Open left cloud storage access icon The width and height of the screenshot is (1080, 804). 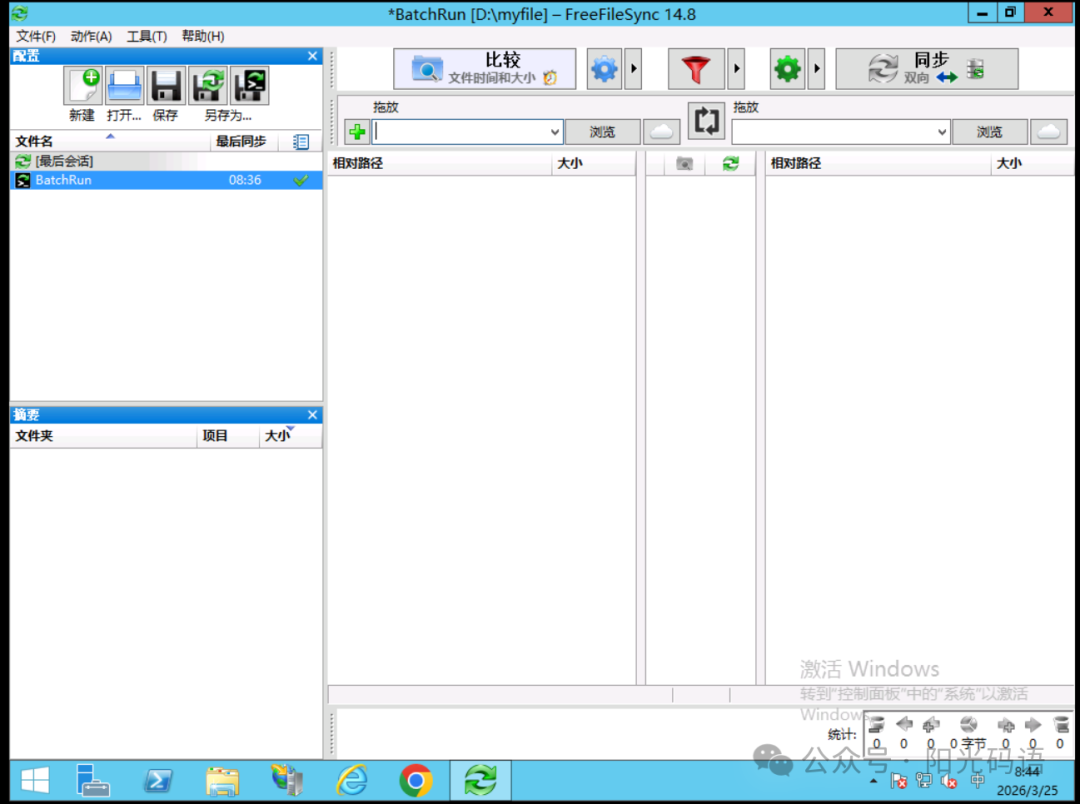pos(661,132)
